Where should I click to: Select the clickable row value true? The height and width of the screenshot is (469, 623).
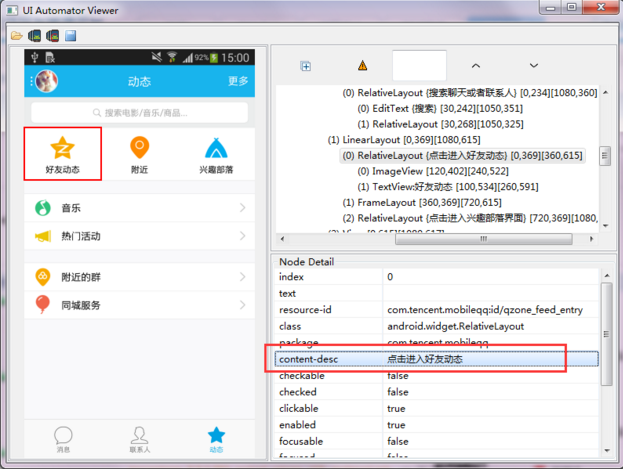pyautogui.click(x=396, y=409)
